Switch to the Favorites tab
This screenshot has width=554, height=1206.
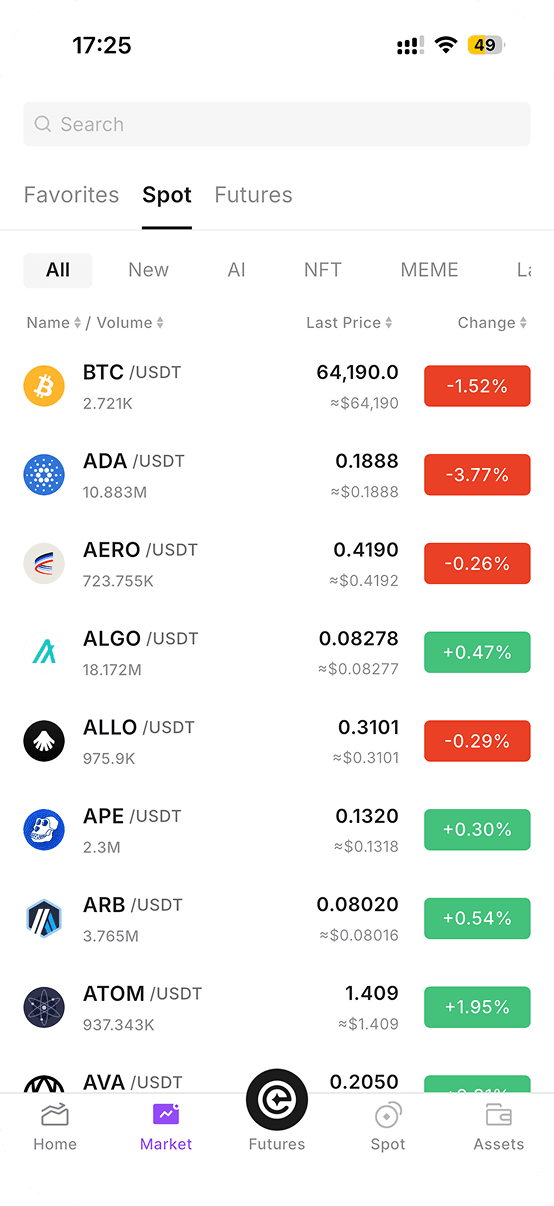pos(71,195)
